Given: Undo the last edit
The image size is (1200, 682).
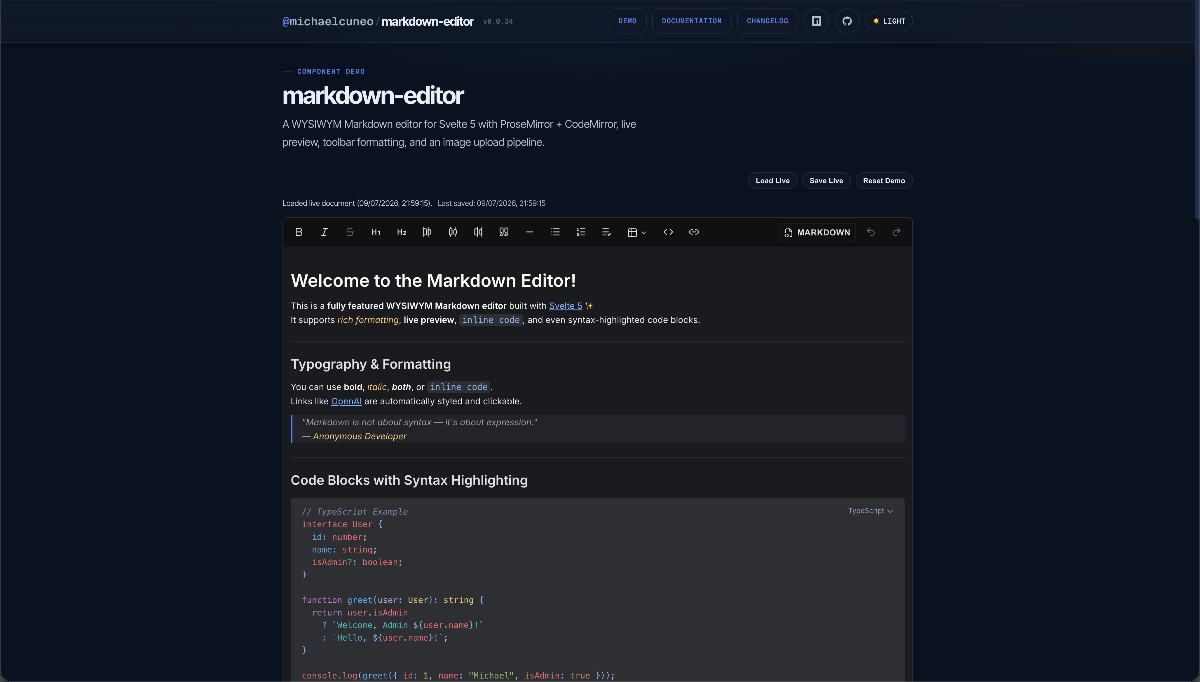Looking at the screenshot, I should [871, 232].
